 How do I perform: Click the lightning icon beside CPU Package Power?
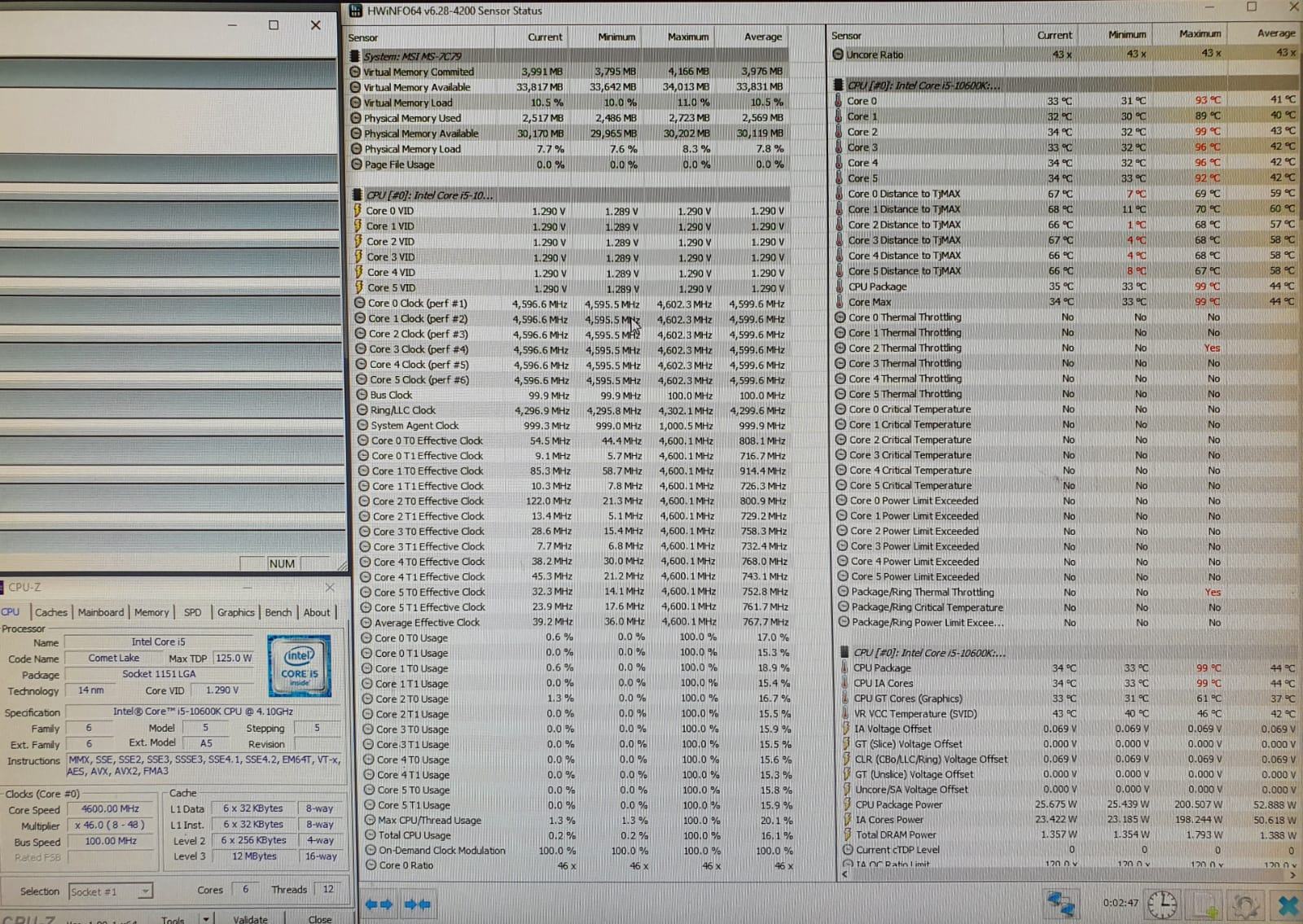pyautogui.click(x=847, y=804)
